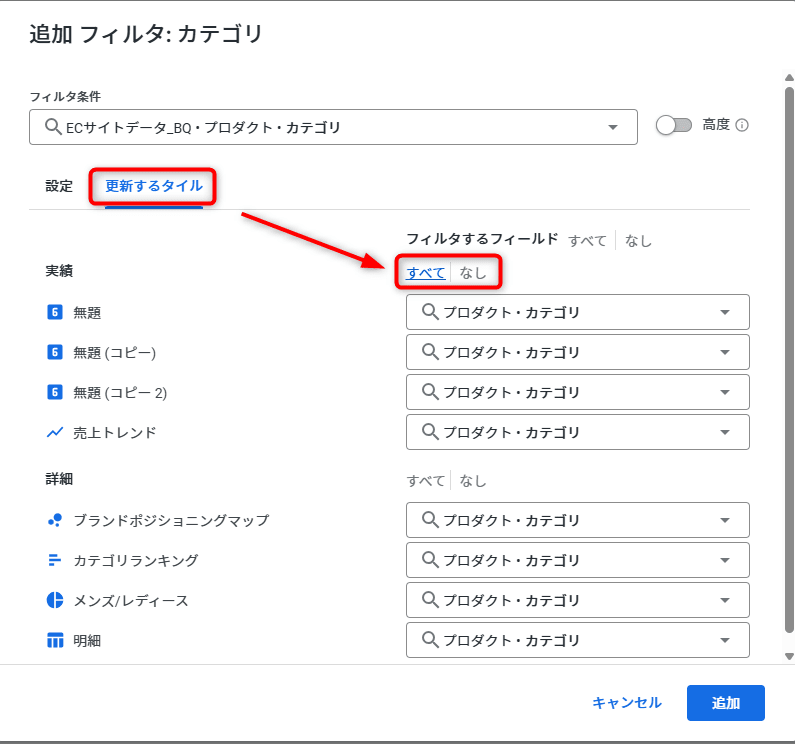Open field dropdown for 無題 tile
Viewport: 795px width, 744px height.
[577, 312]
